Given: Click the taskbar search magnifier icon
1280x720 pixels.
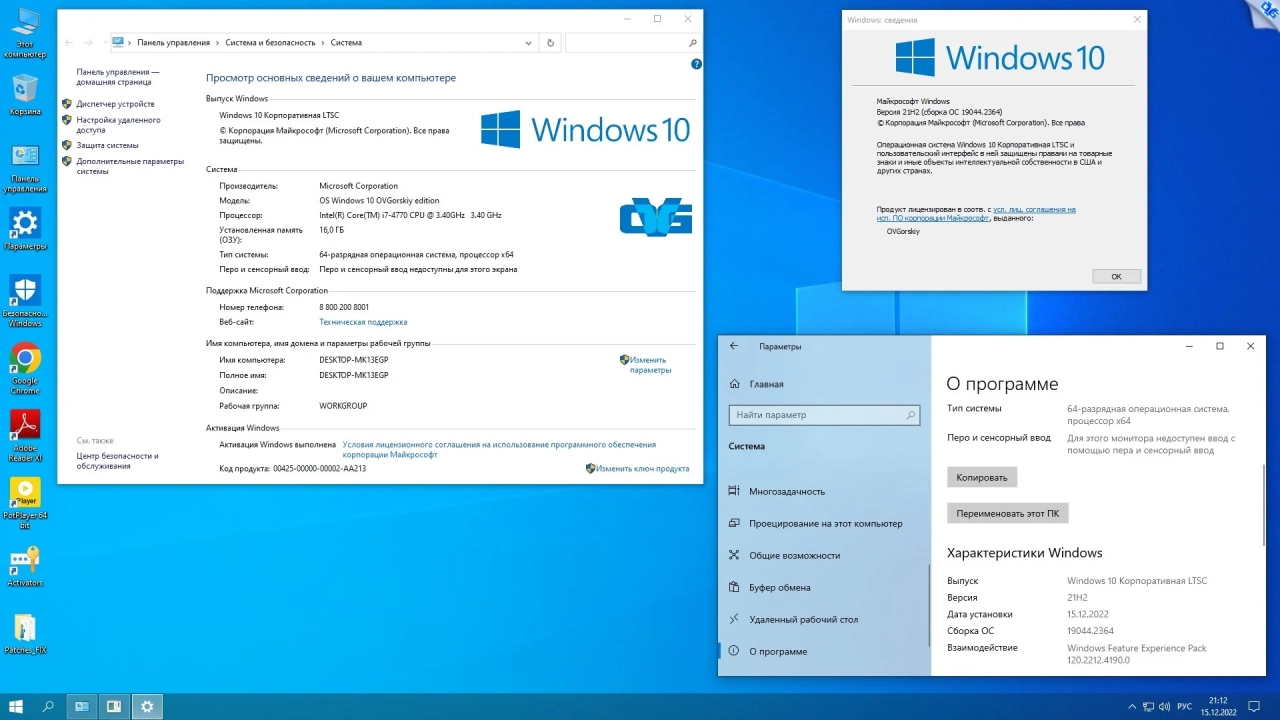Looking at the screenshot, I should coord(48,706).
